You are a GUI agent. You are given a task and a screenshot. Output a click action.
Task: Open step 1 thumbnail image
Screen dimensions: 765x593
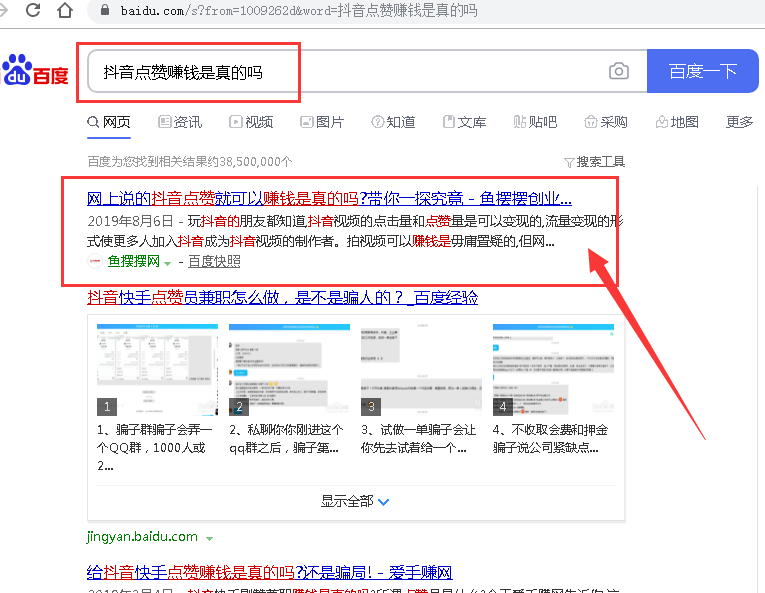point(157,369)
